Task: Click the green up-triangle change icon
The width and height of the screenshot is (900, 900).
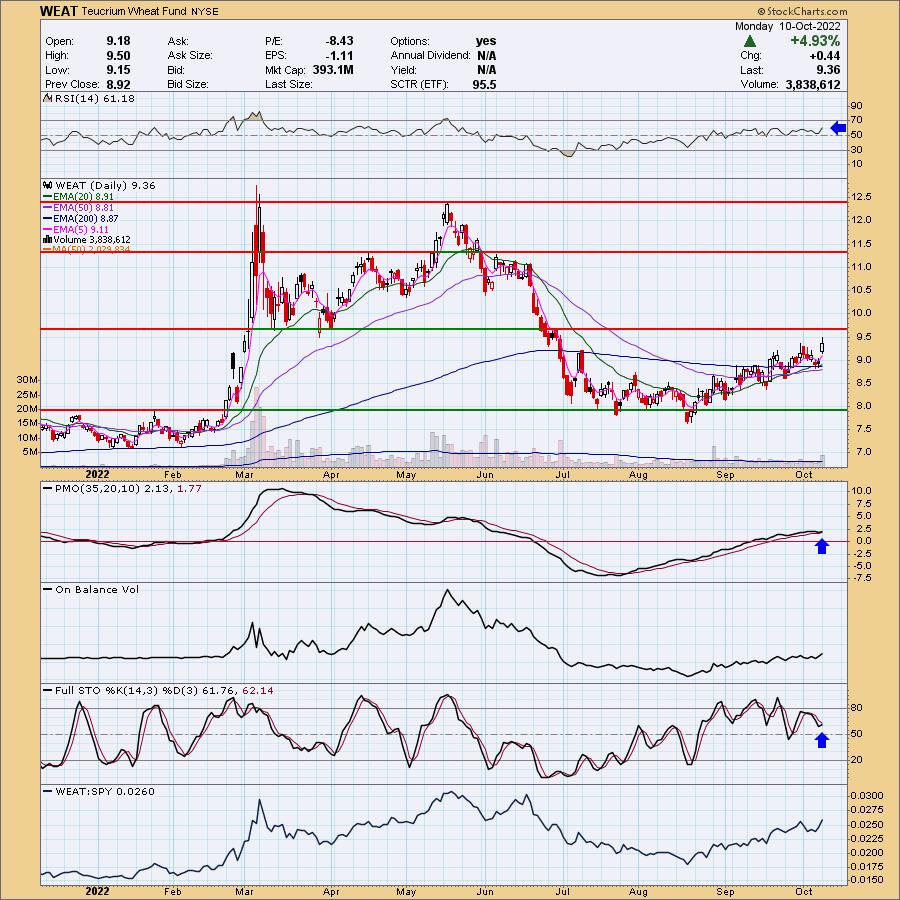Action: (x=750, y=41)
